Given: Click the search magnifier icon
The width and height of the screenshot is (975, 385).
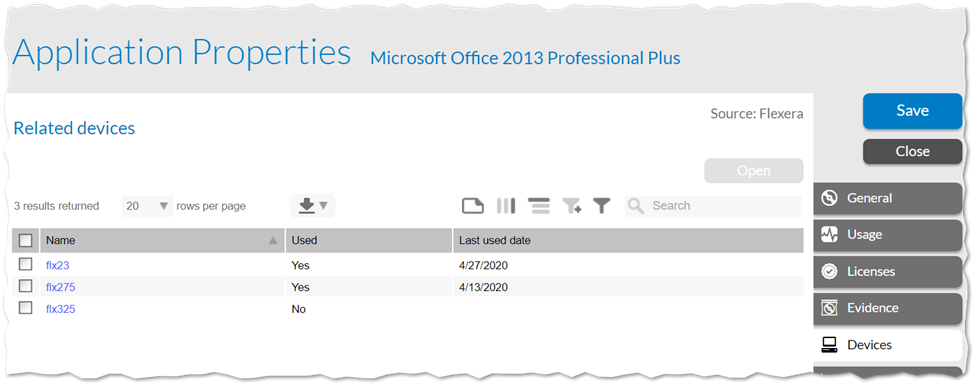Looking at the screenshot, I should 635,206.
